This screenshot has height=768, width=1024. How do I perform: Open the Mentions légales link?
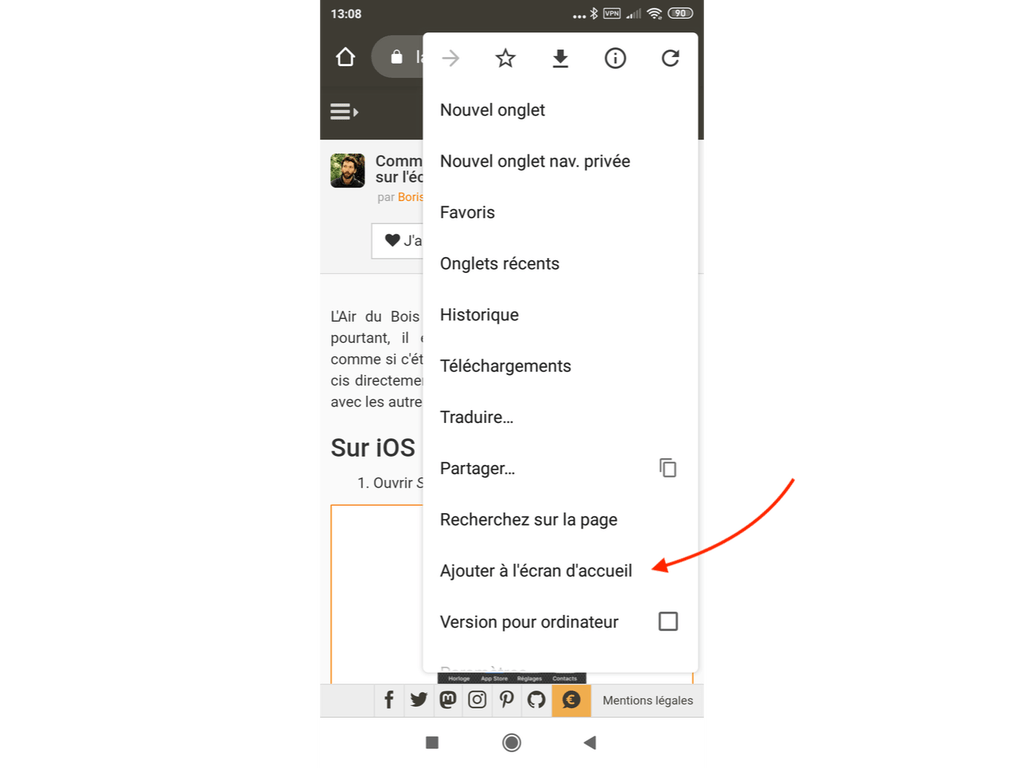point(647,700)
